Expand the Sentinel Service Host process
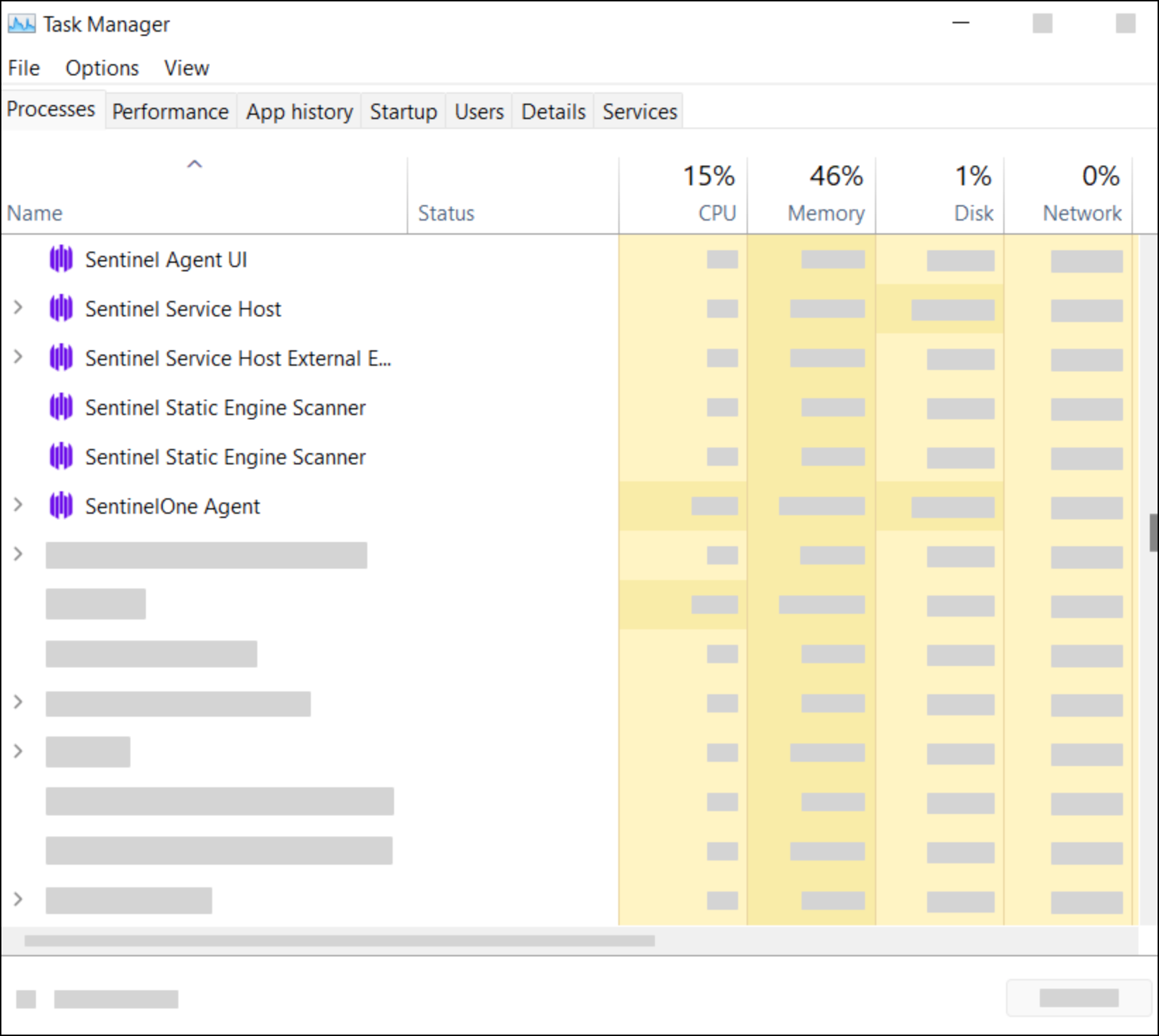The width and height of the screenshot is (1159, 1036). click(x=18, y=308)
